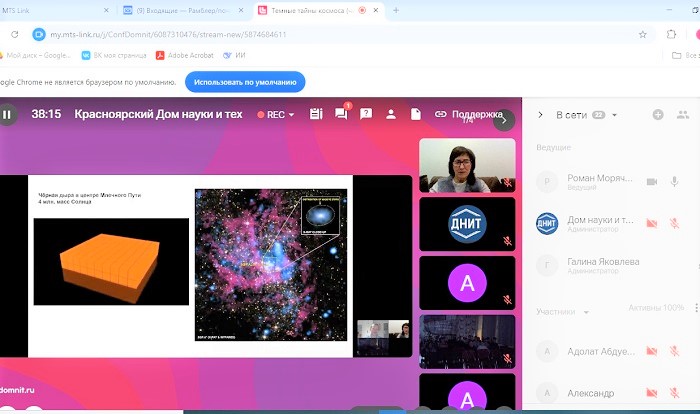
Task: Click the Поддержка support link
Action: coord(468,114)
